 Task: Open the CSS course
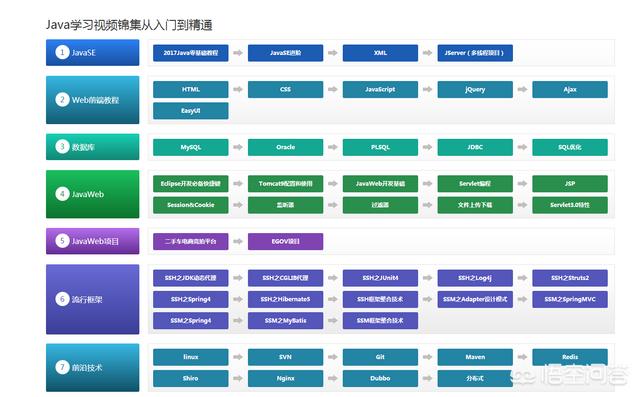(x=285, y=89)
